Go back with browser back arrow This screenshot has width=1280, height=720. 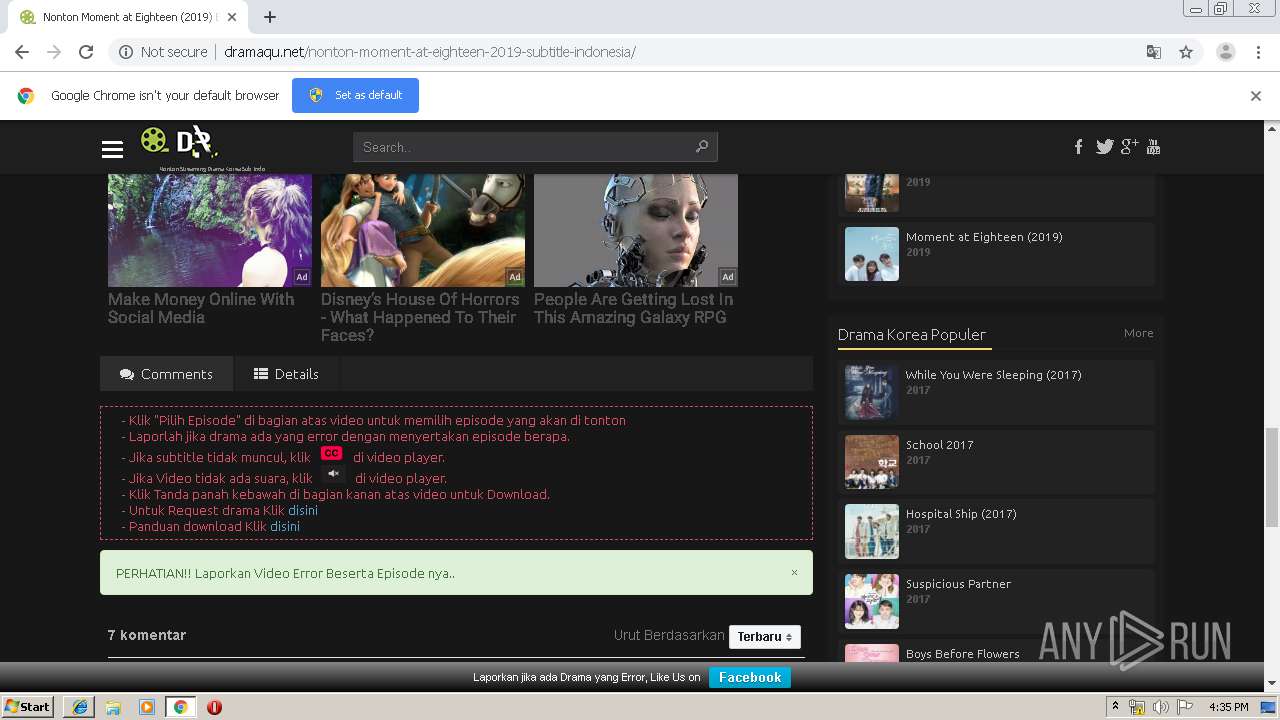(x=22, y=52)
